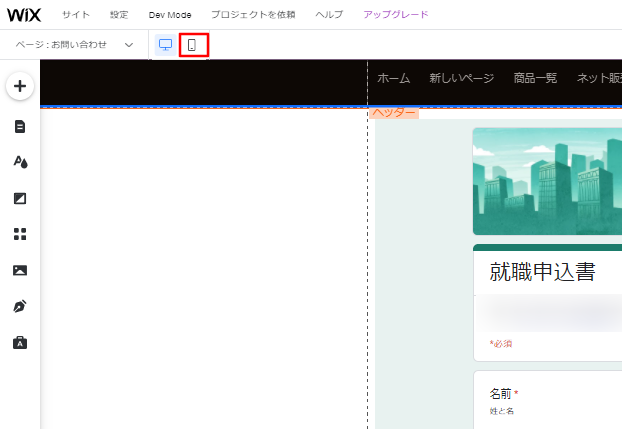Open the Site Design droplet icon
This screenshot has width=622, height=429.
tap(20, 162)
